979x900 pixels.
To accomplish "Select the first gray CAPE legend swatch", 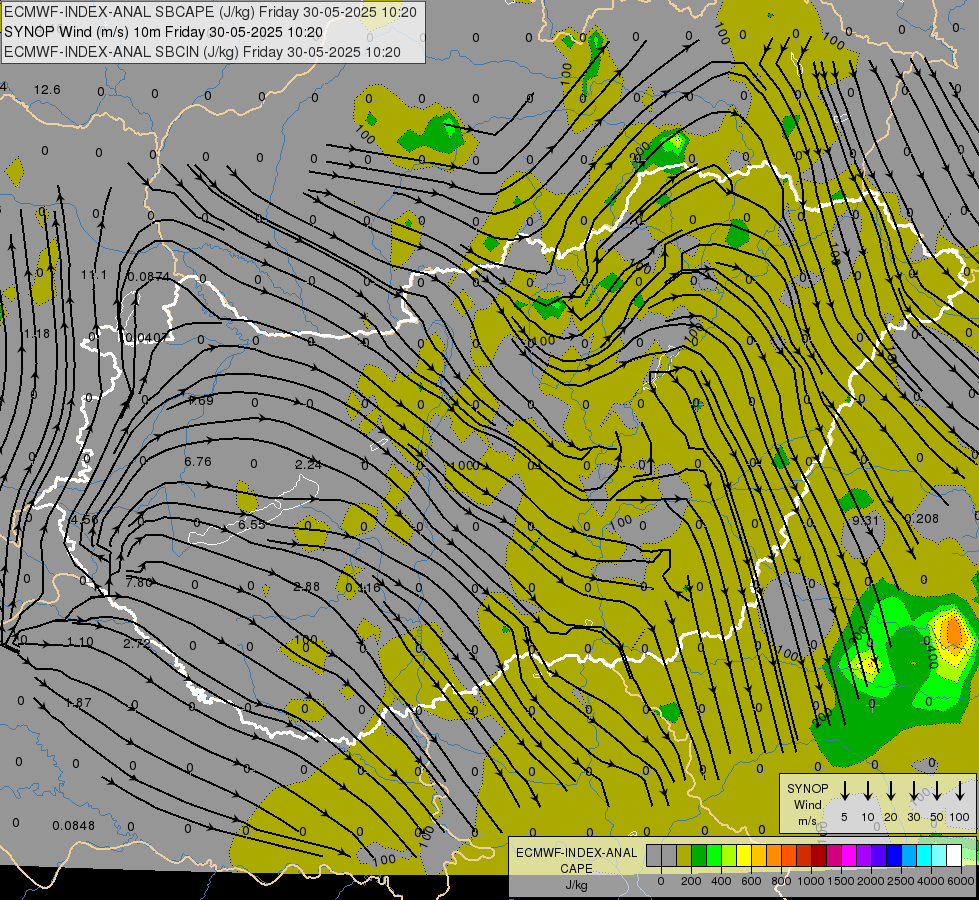I will [654, 856].
